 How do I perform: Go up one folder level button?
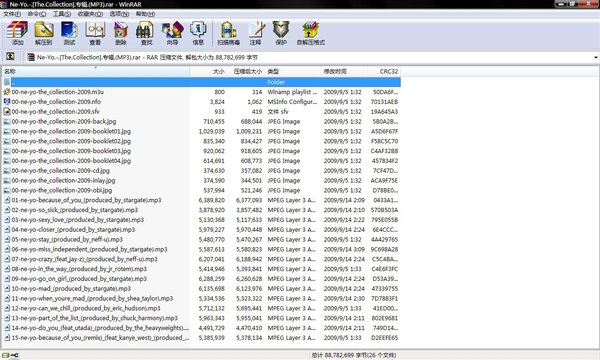[10, 57]
